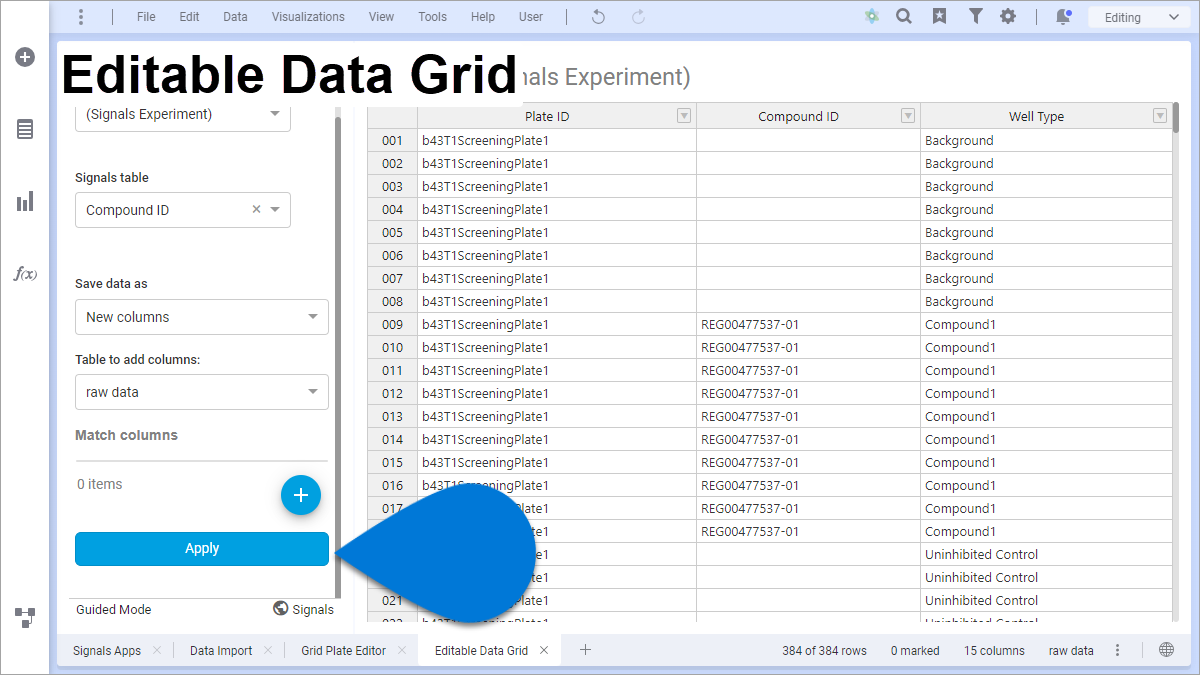
Task: Close the Grid Plate Editor tab
Action: [x=402, y=651]
